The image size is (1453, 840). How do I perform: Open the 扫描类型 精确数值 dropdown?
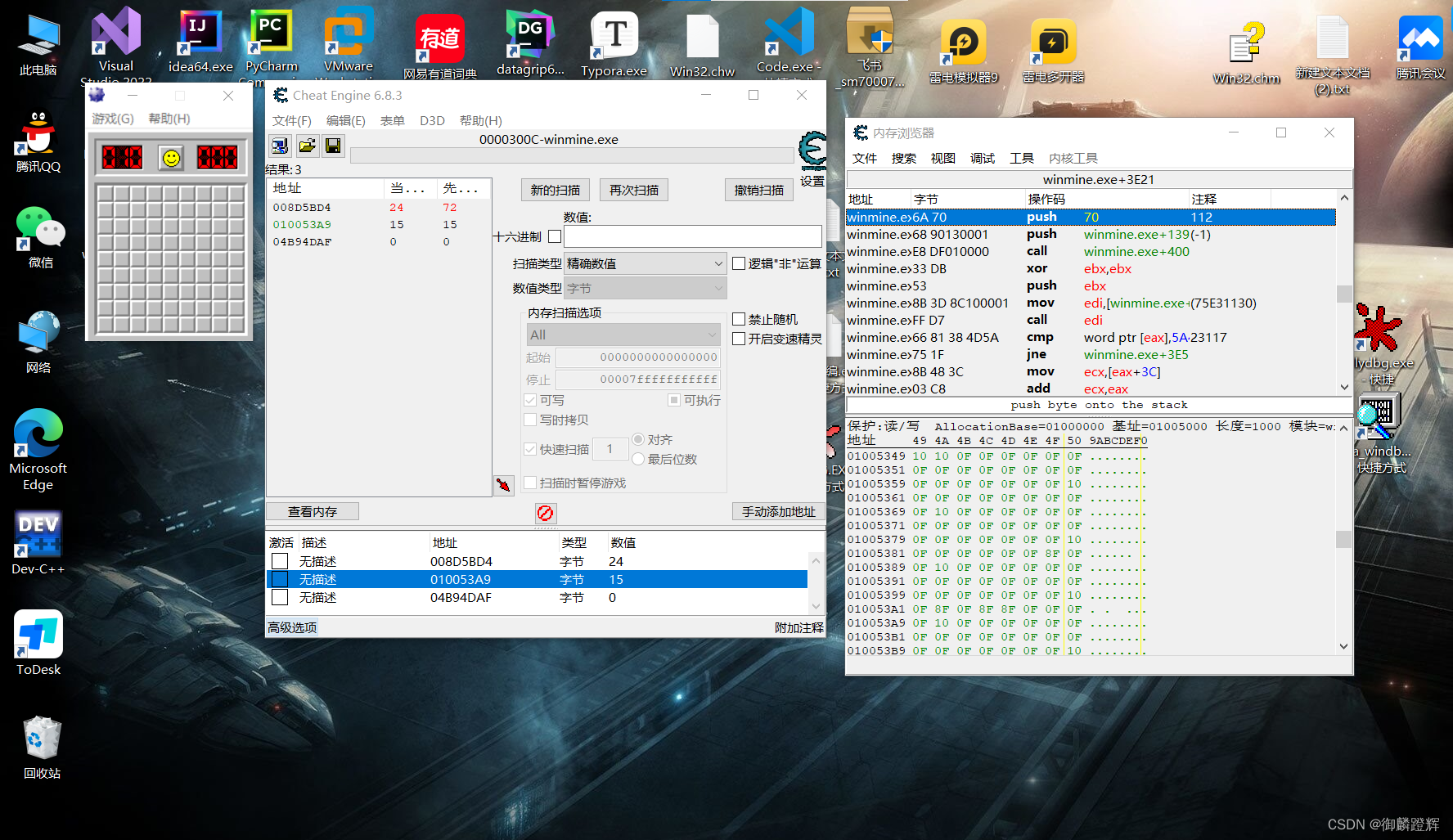tap(645, 263)
